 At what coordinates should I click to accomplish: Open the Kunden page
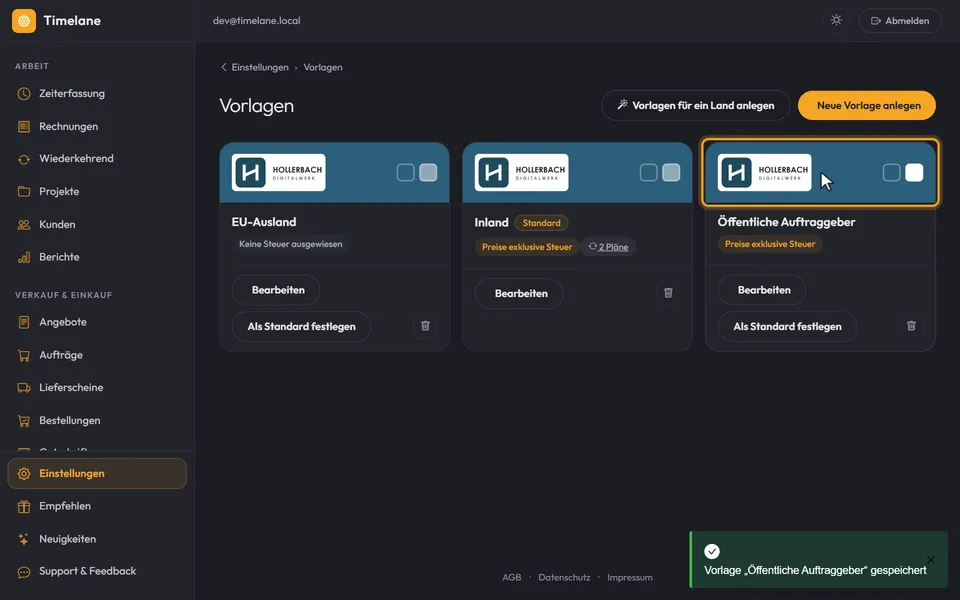[97, 225]
